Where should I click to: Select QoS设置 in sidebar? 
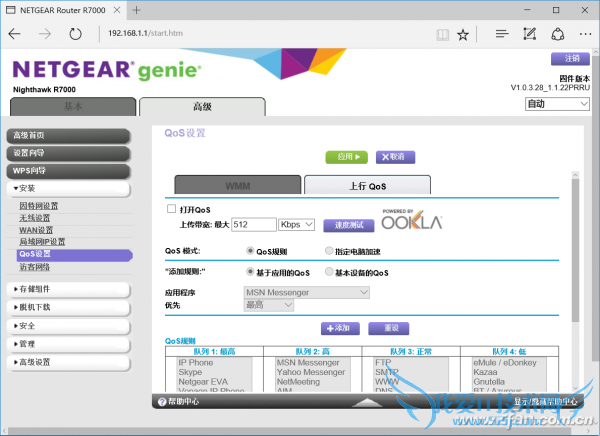point(75,255)
